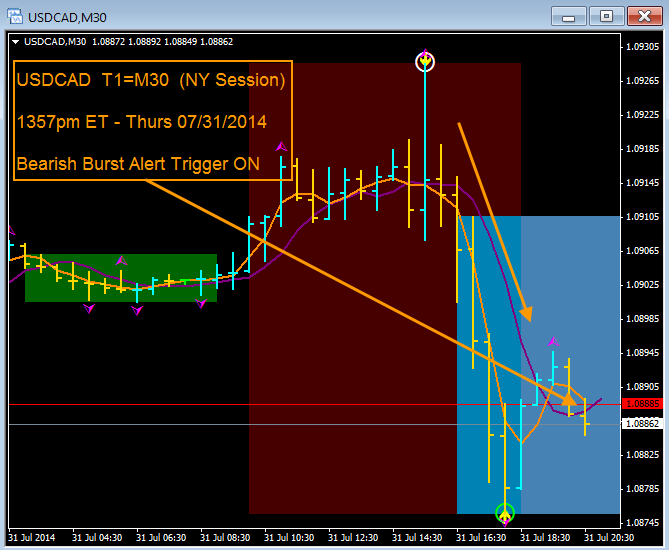Select the yellow arrow in the green circle at the bottom
This screenshot has width=669, height=550.
505,513
